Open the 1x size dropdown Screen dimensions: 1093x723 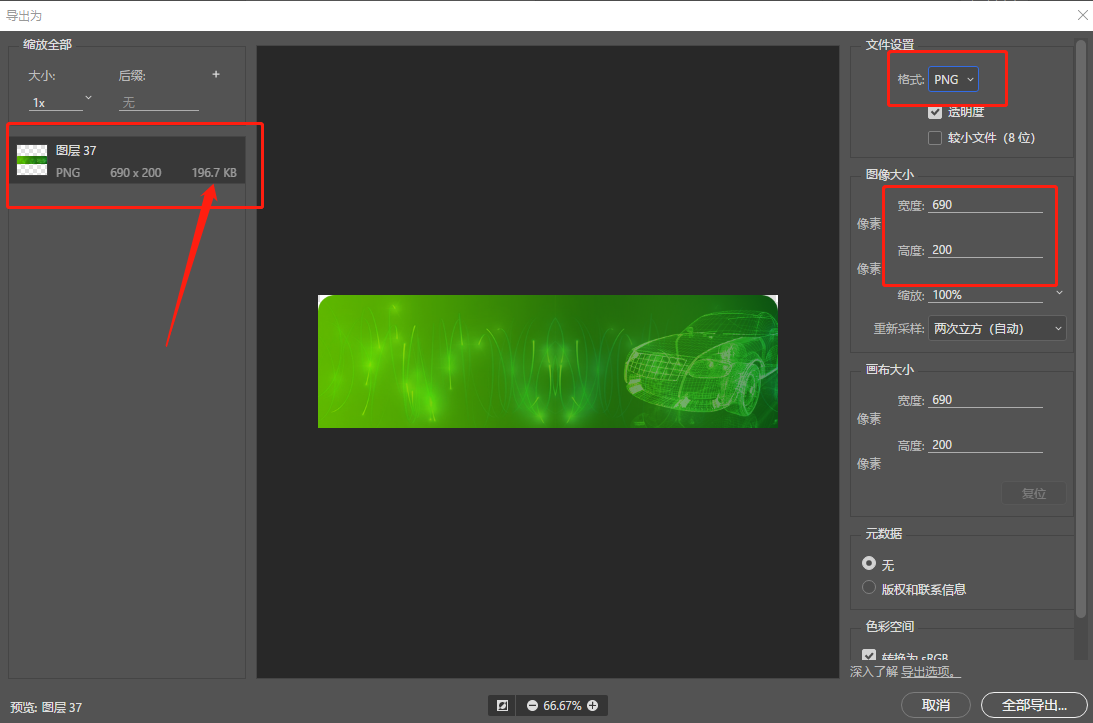click(x=60, y=102)
